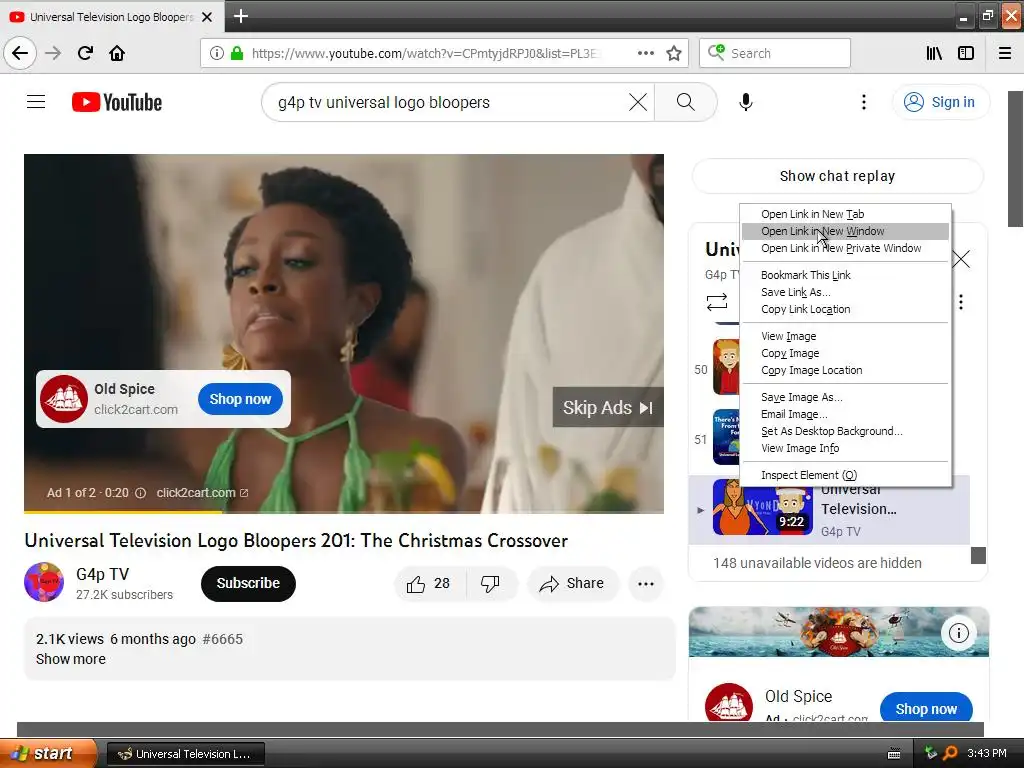Screen dimensions: 1024x768
Task: Click the site information icon in address bar
Action: tap(216, 53)
